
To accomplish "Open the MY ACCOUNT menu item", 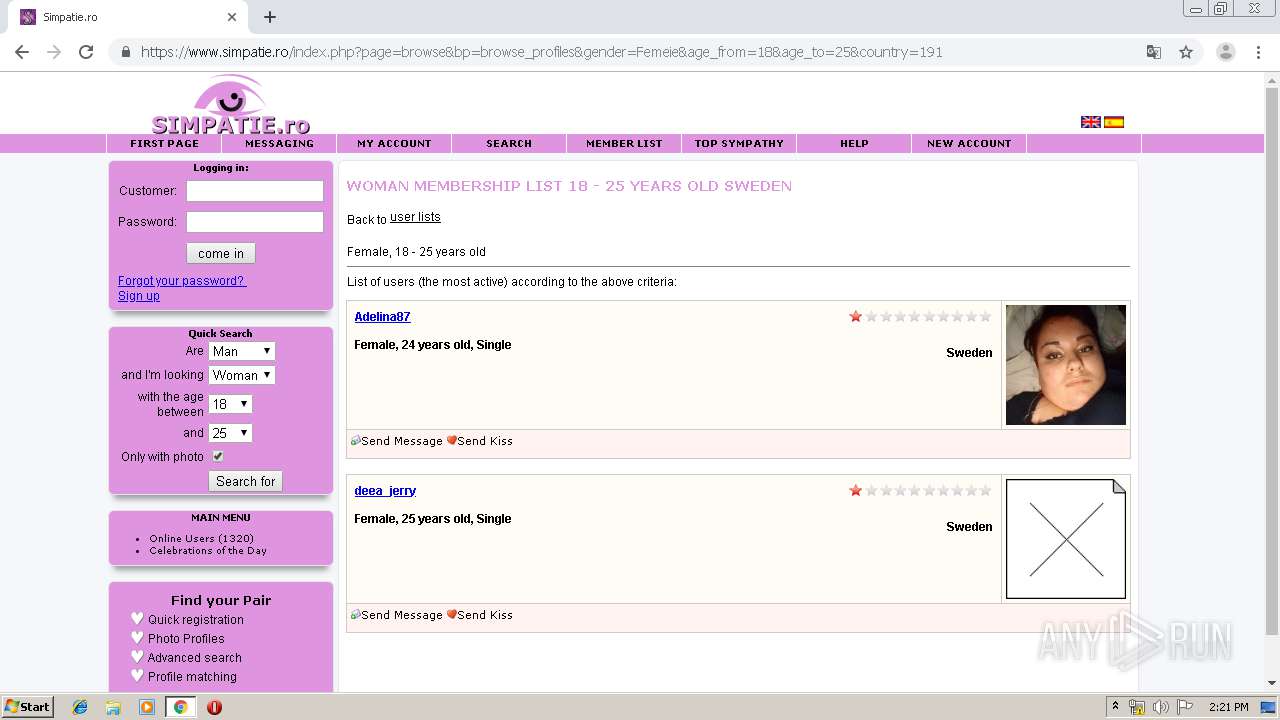I will (394, 143).
